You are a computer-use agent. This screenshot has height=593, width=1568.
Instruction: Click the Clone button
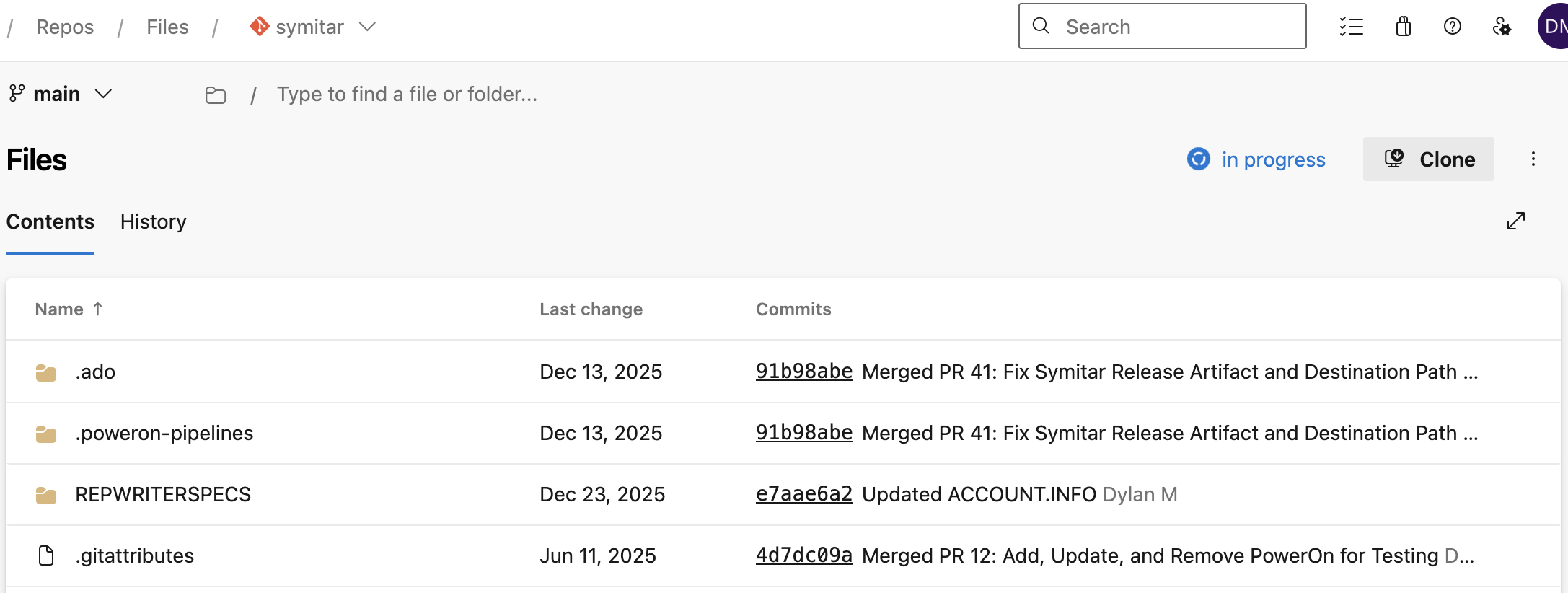[1429, 159]
